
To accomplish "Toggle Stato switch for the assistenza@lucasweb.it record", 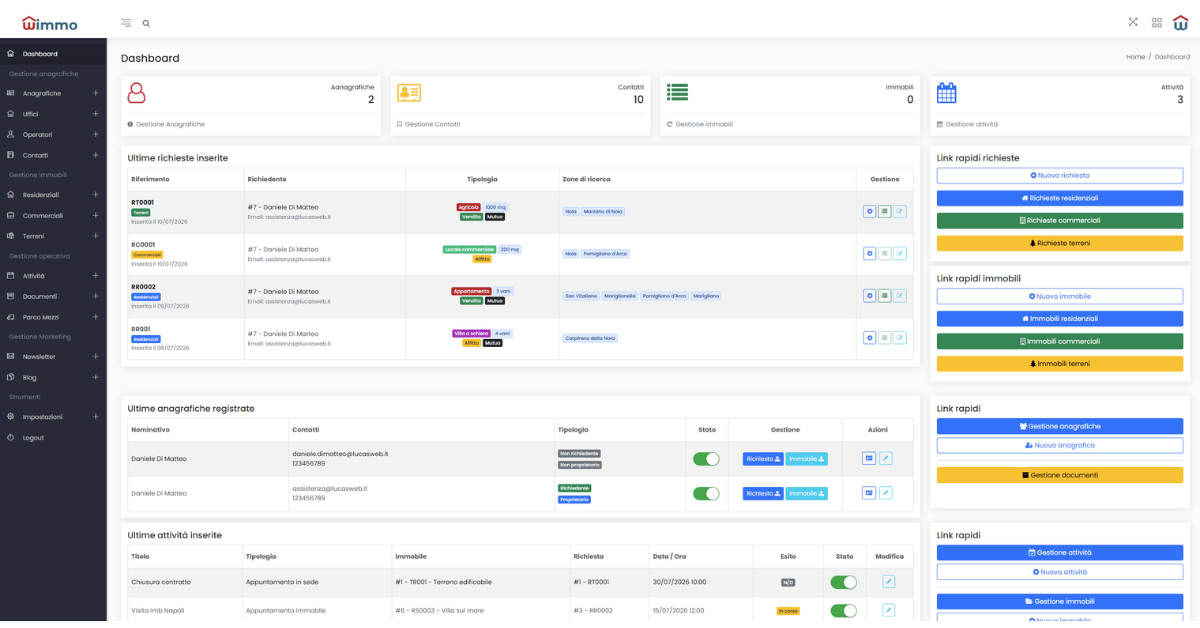I will pos(706,493).
